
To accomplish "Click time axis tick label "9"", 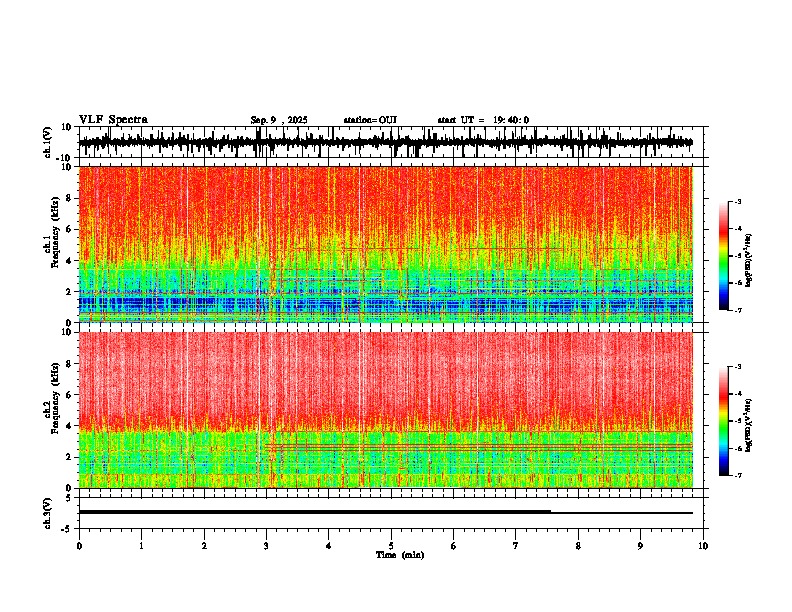I will (x=640, y=546).
